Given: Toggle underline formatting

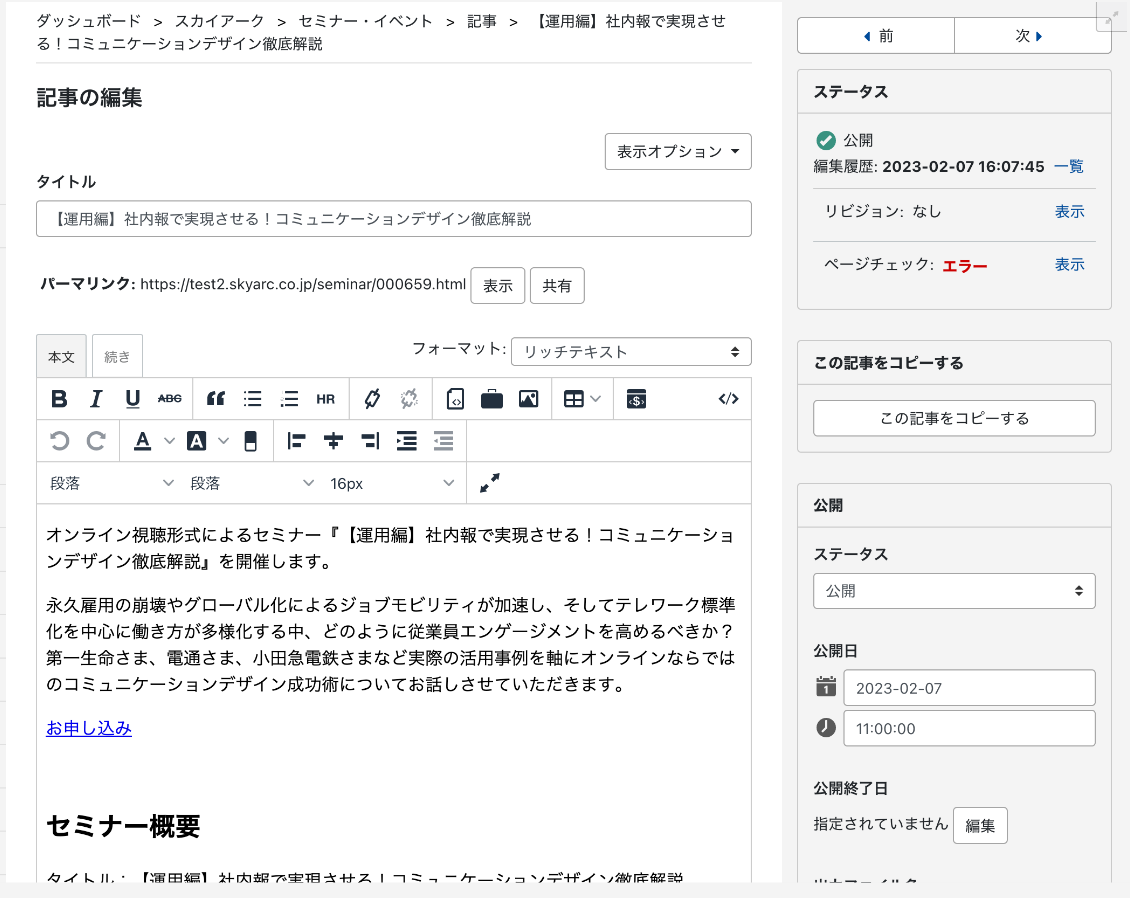Looking at the screenshot, I should (x=132, y=399).
